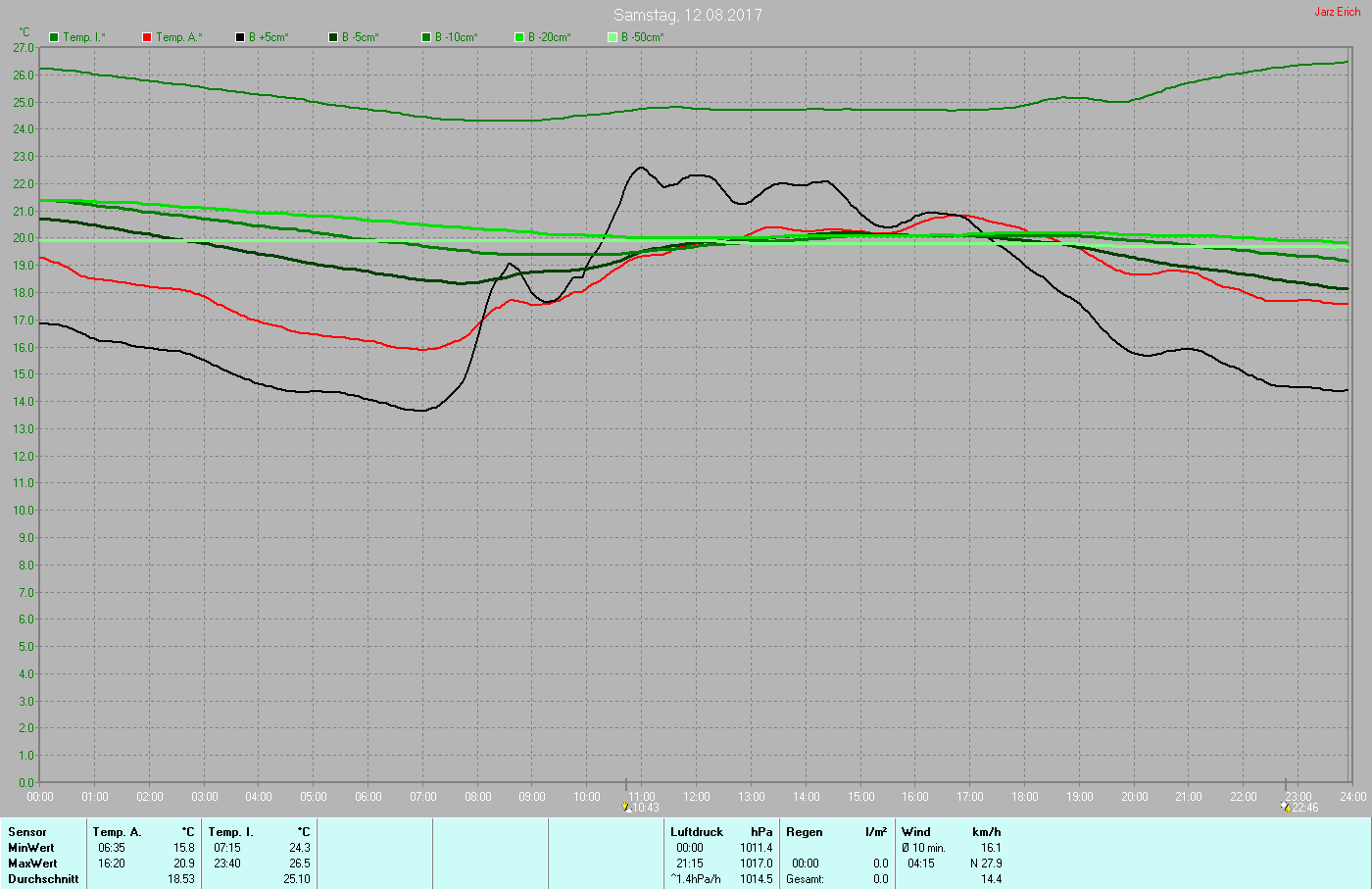The width and height of the screenshot is (1372, 889).
Task: Click the Wind header
Action: 916,832
